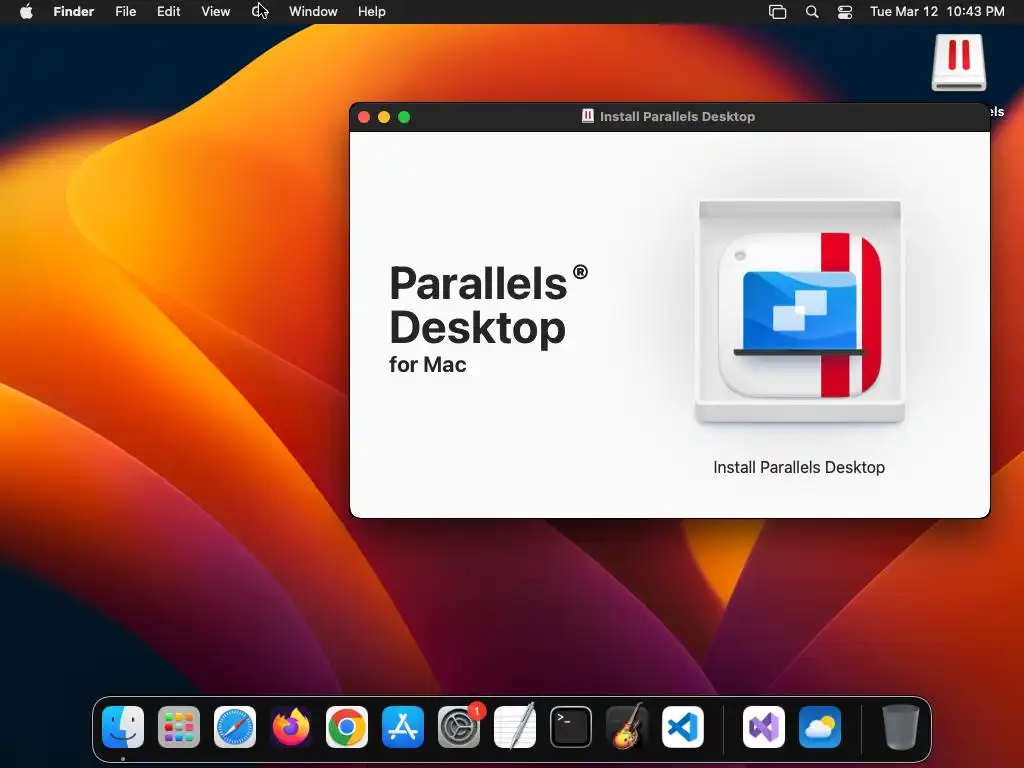Open the Window menu
Screen dimensions: 1024x768
(x=313, y=11)
